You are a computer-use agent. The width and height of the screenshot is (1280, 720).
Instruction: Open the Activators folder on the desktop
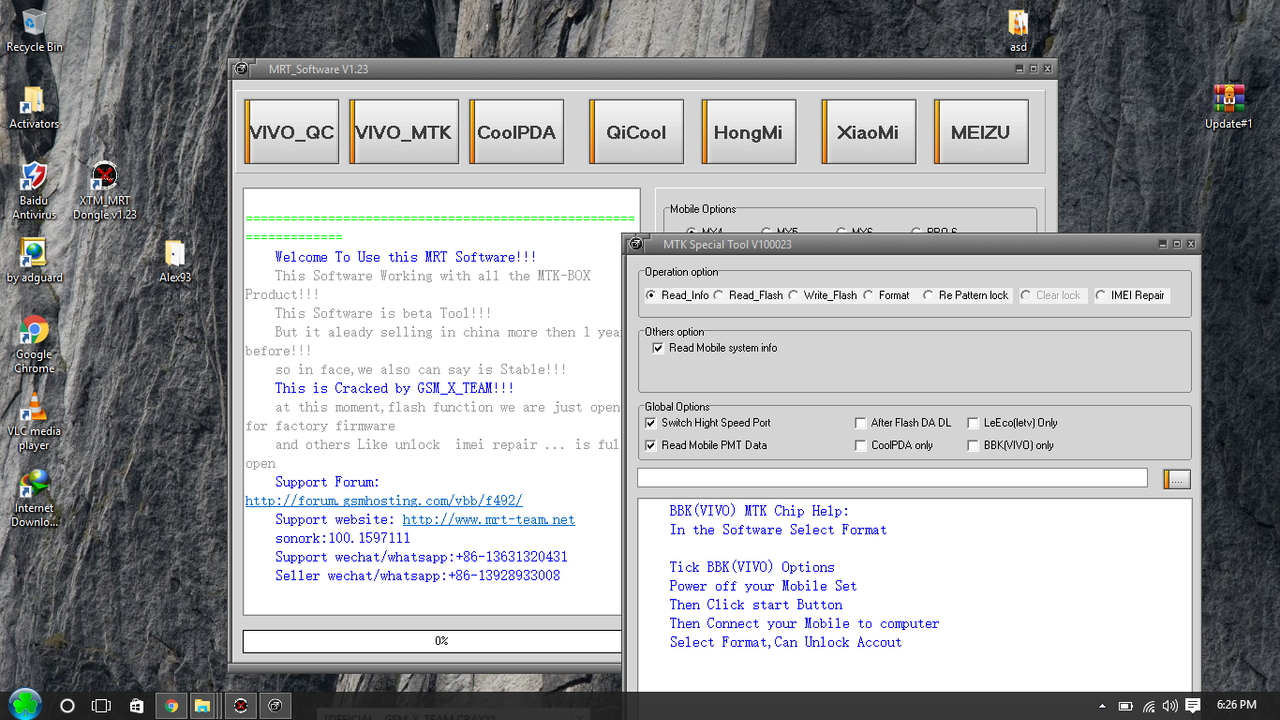pos(34,108)
